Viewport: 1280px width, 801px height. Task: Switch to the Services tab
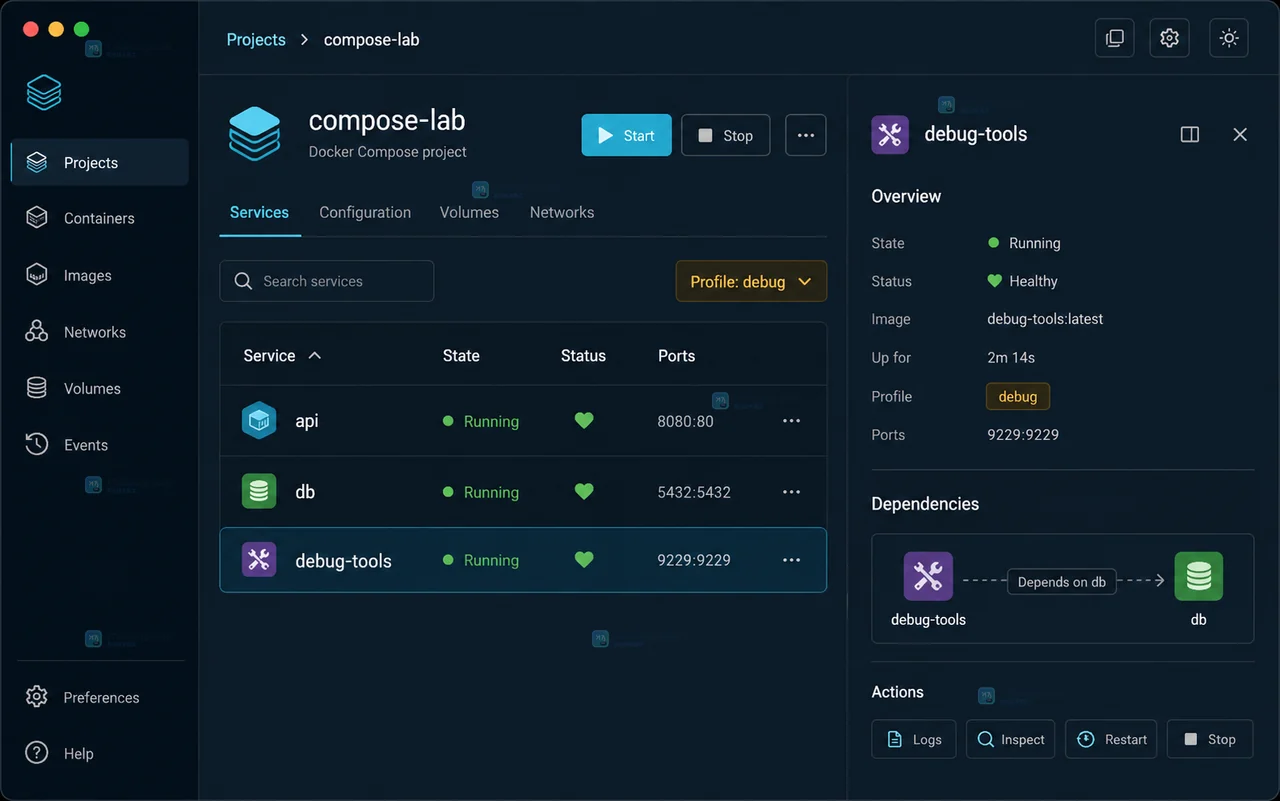259,212
